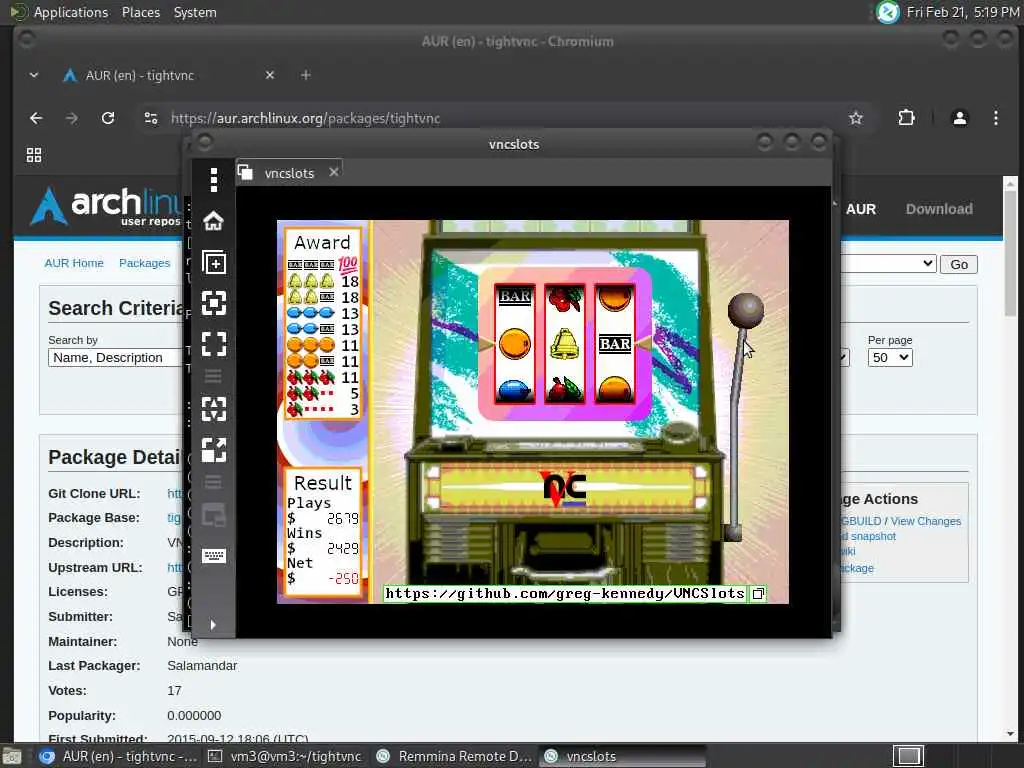Open the View Changes link in Package Actions
The image size is (1024, 768).
pos(925,521)
